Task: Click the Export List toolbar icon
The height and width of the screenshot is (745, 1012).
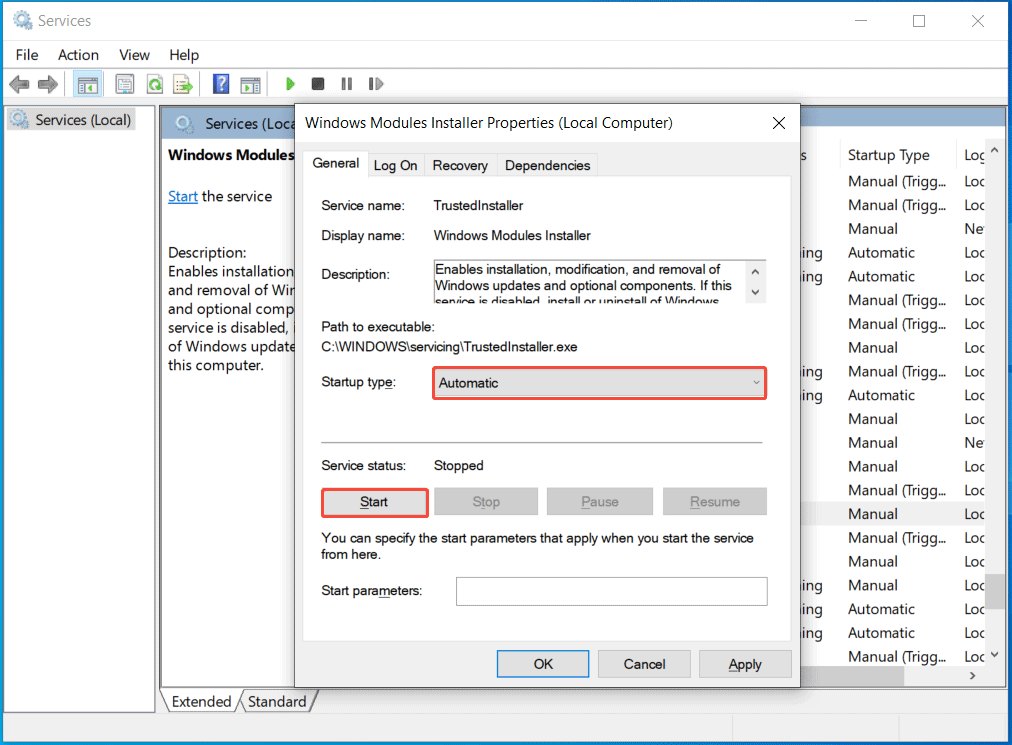Action: coord(183,83)
